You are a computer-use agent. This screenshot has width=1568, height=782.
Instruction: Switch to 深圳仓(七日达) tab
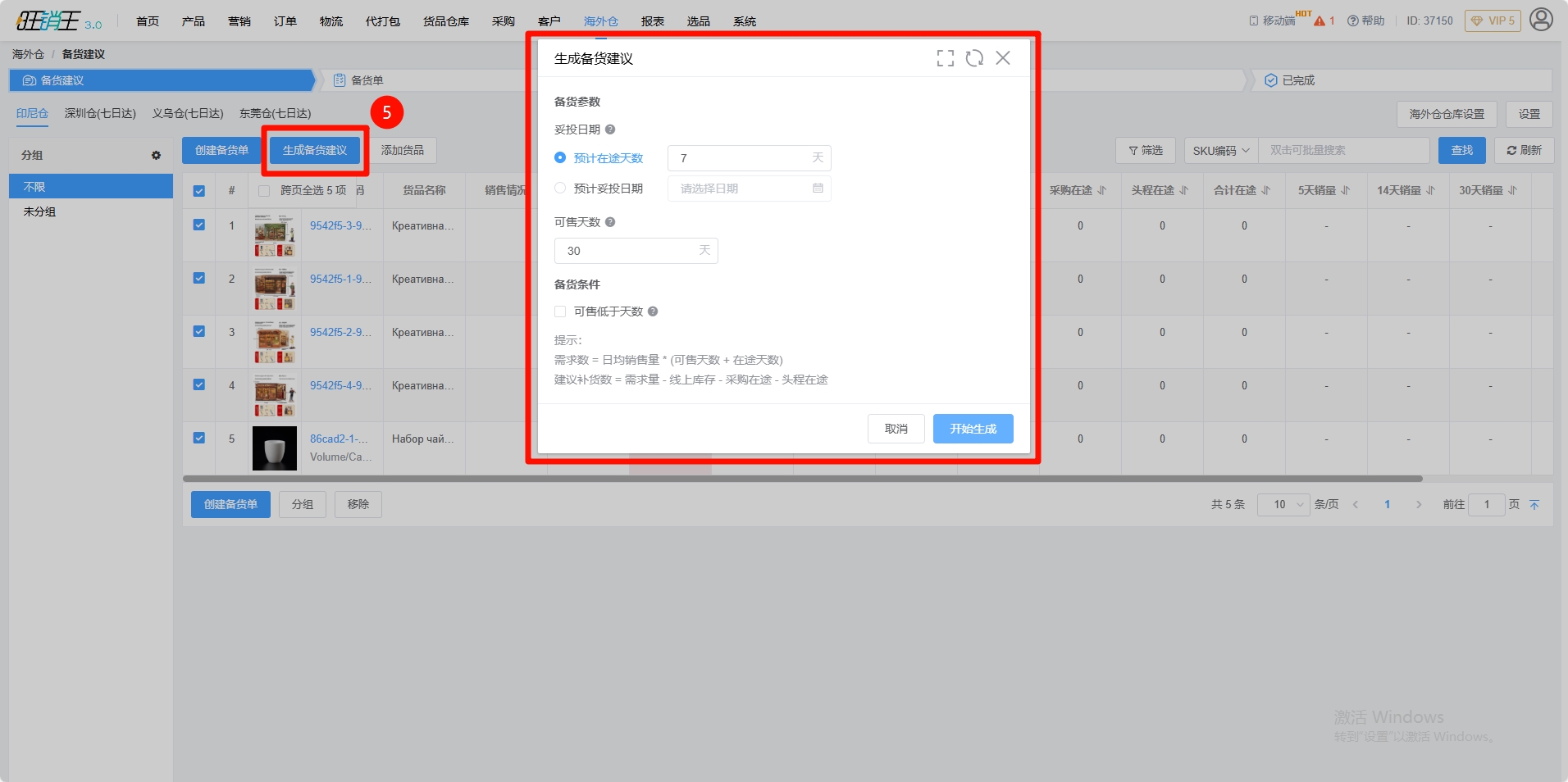100,113
